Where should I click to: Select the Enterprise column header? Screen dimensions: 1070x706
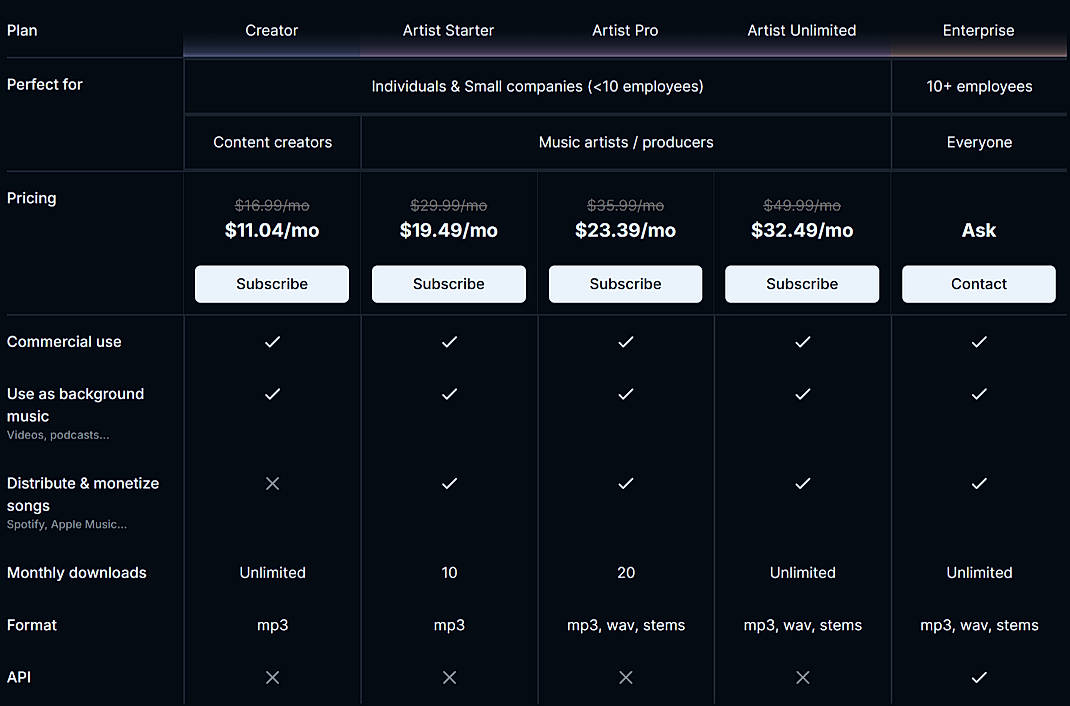(x=979, y=31)
